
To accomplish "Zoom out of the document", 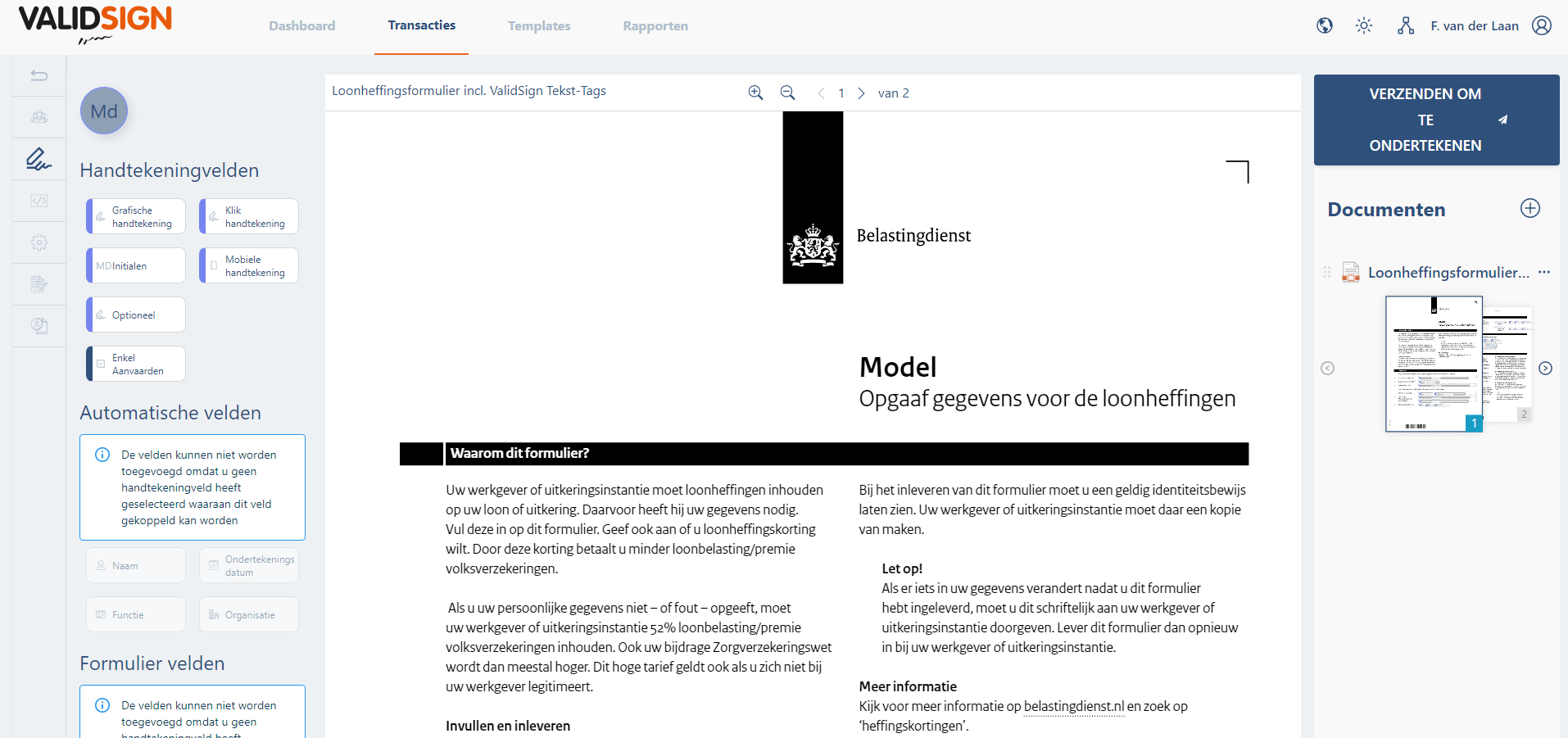I will coord(787,93).
